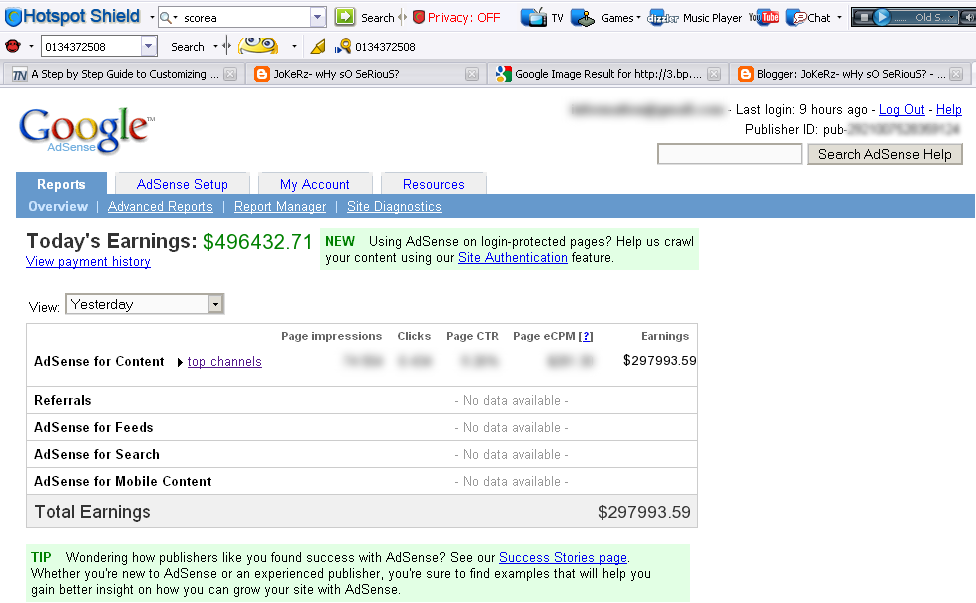Open Advanced Reports link
976x603 pixels.
coord(160,207)
